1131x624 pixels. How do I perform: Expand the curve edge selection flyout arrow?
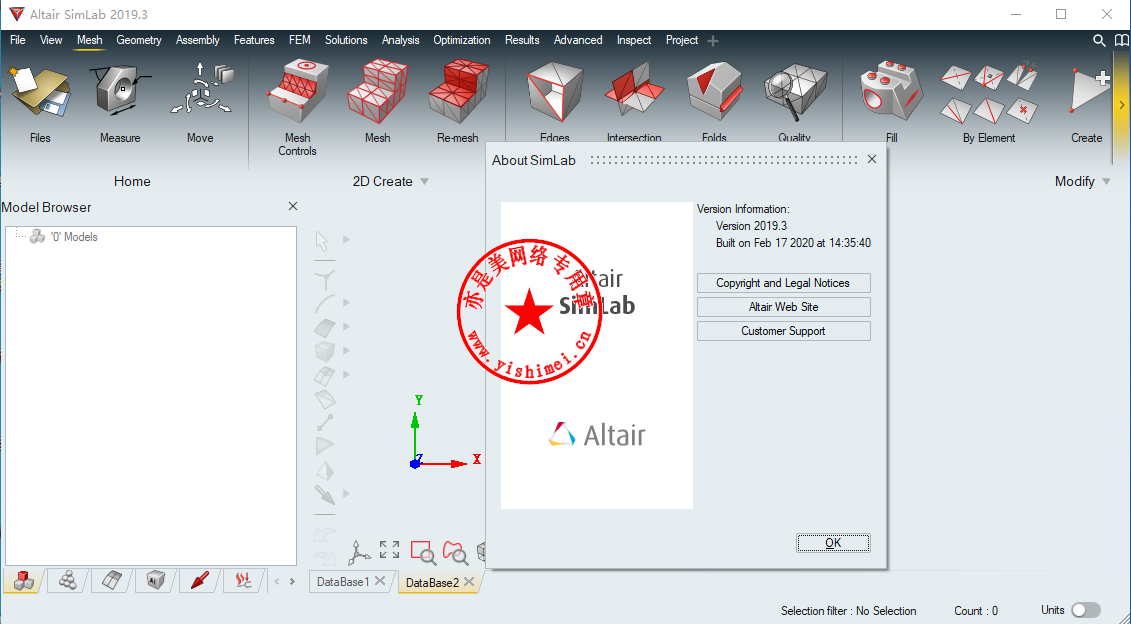coord(346,303)
